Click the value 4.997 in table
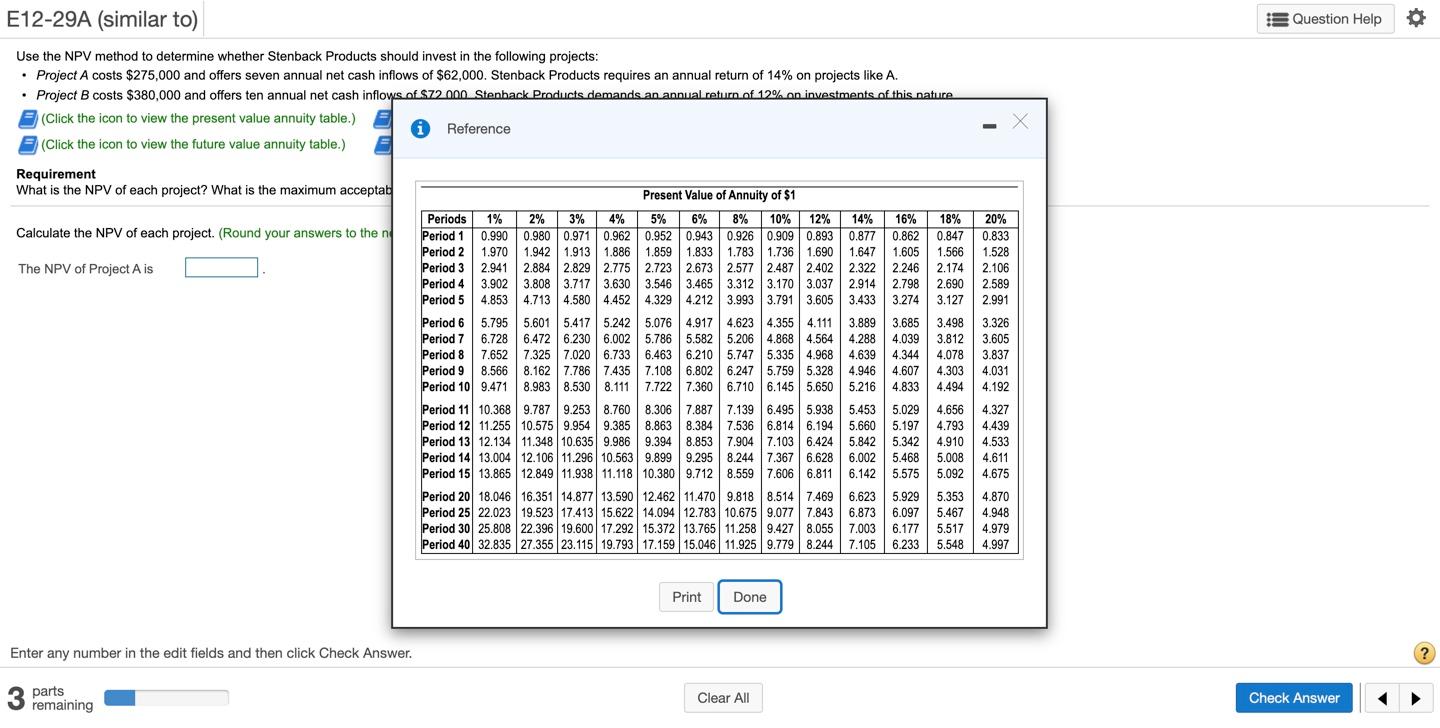This screenshot has height=728, width=1440. pos(995,545)
